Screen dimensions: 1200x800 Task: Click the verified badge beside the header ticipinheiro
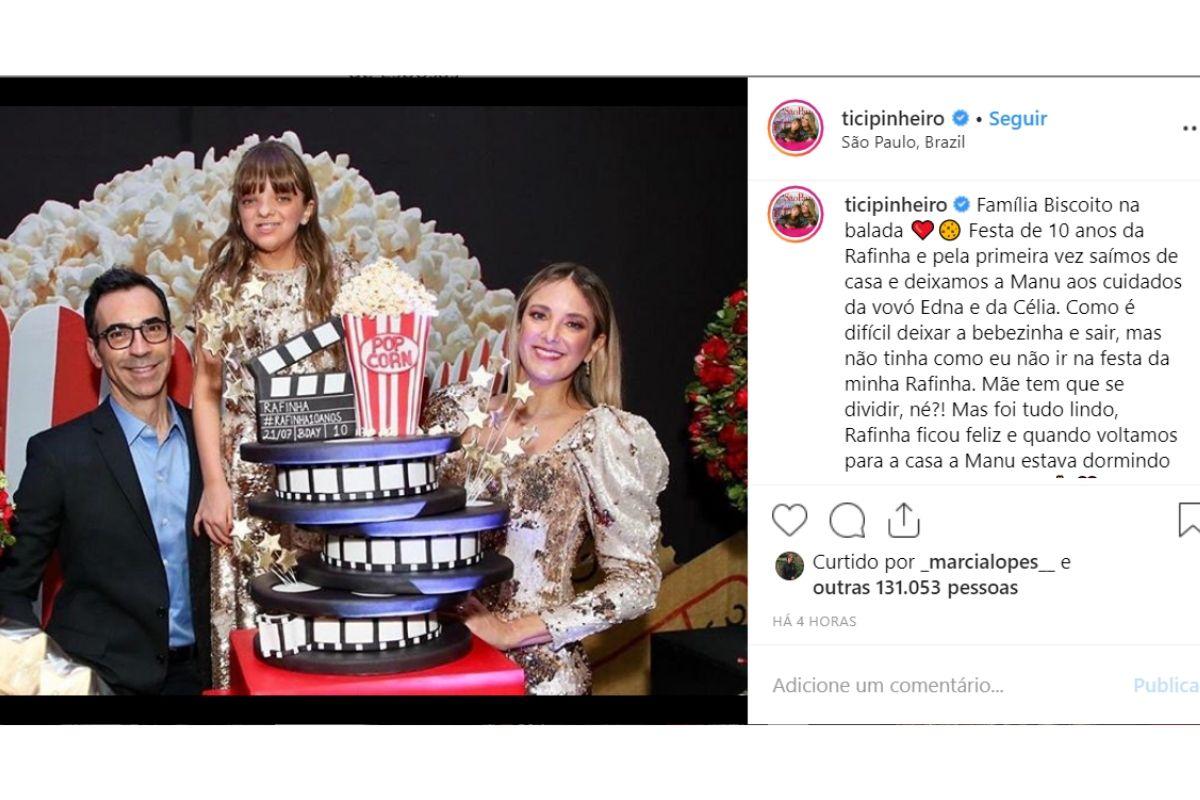point(961,118)
